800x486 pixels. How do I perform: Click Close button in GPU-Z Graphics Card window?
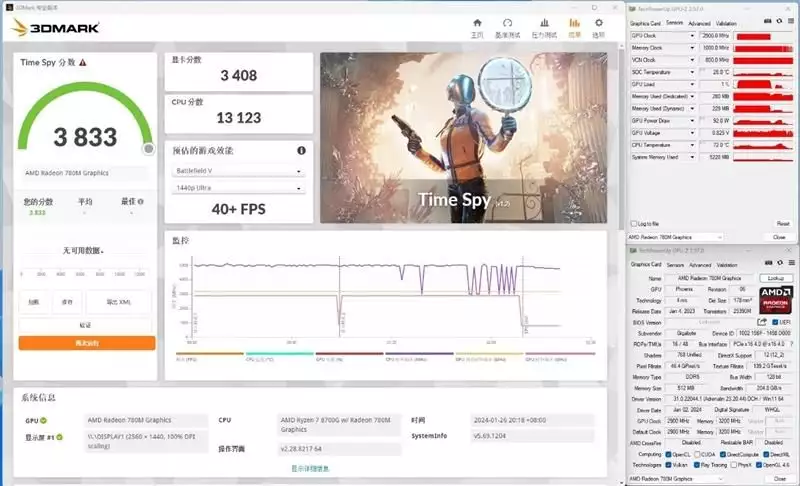779,479
